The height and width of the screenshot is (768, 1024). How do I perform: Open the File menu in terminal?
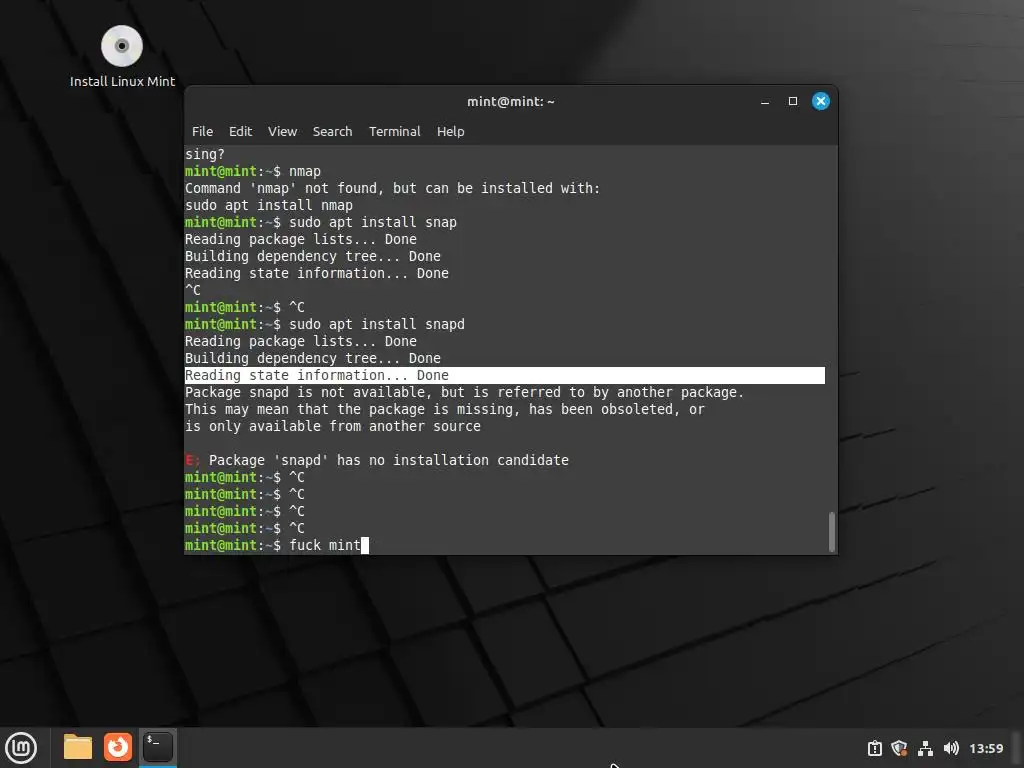tap(202, 131)
